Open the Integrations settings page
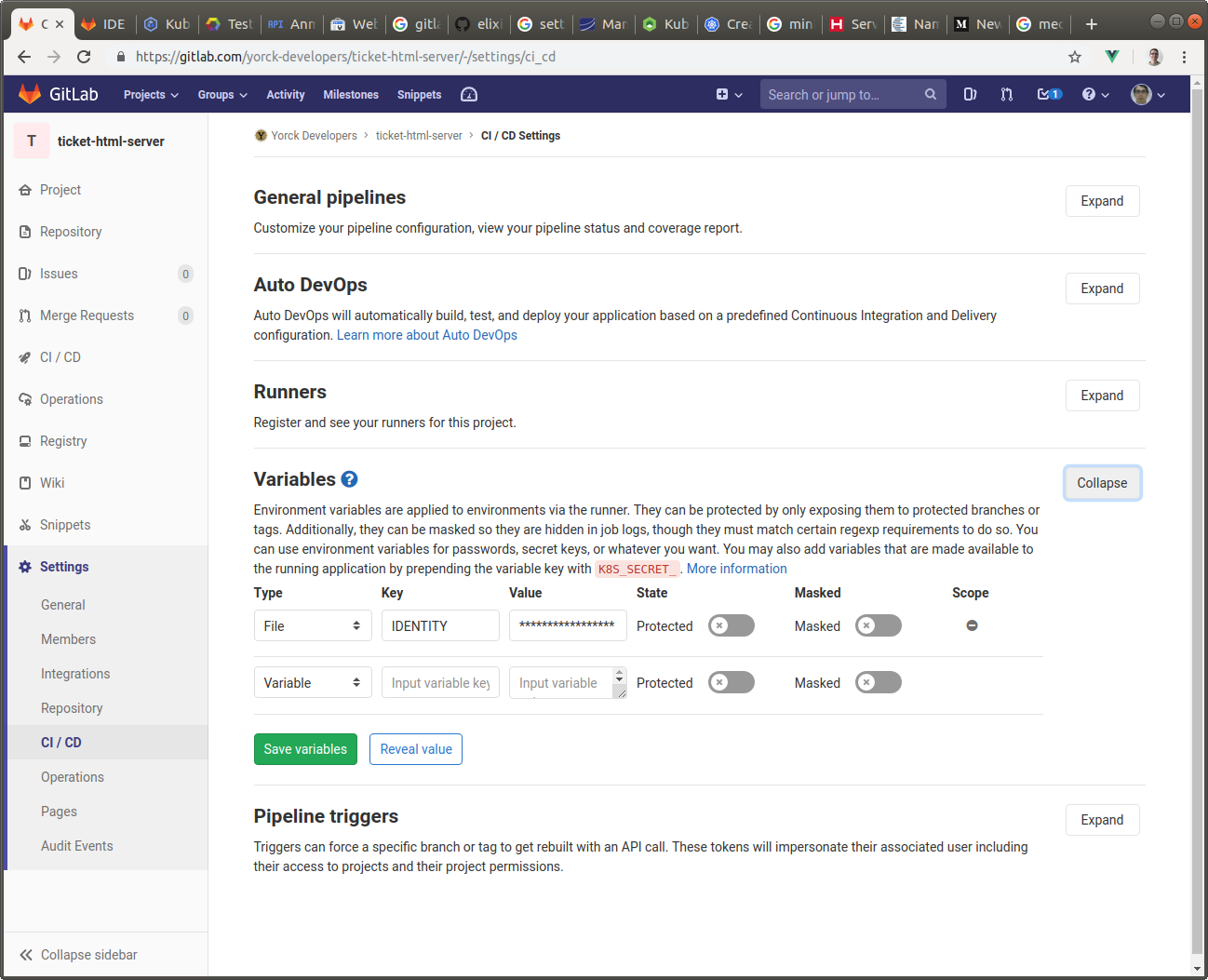This screenshot has width=1208, height=980. (74, 673)
